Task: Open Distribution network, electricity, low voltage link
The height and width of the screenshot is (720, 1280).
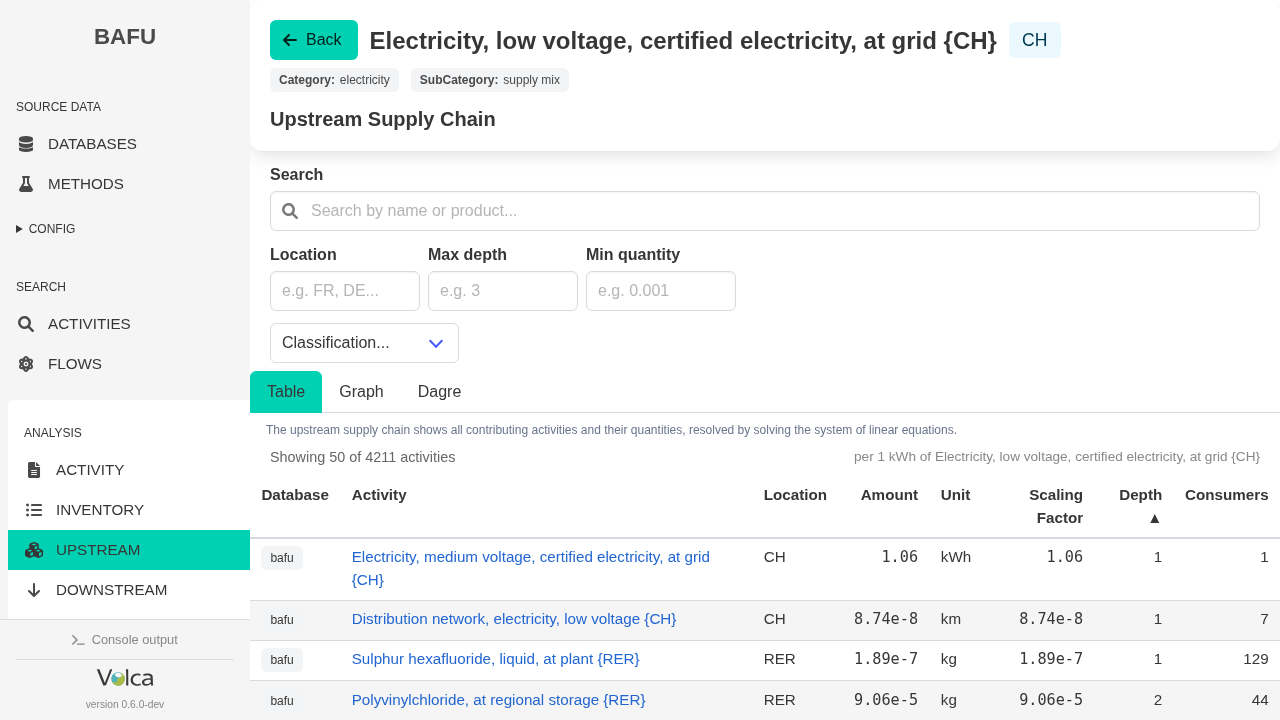Action: pos(514,619)
